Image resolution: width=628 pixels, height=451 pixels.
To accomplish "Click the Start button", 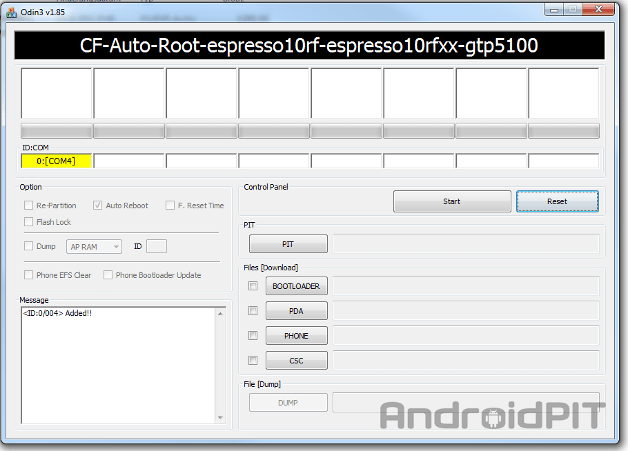I will click(x=452, y=201).
